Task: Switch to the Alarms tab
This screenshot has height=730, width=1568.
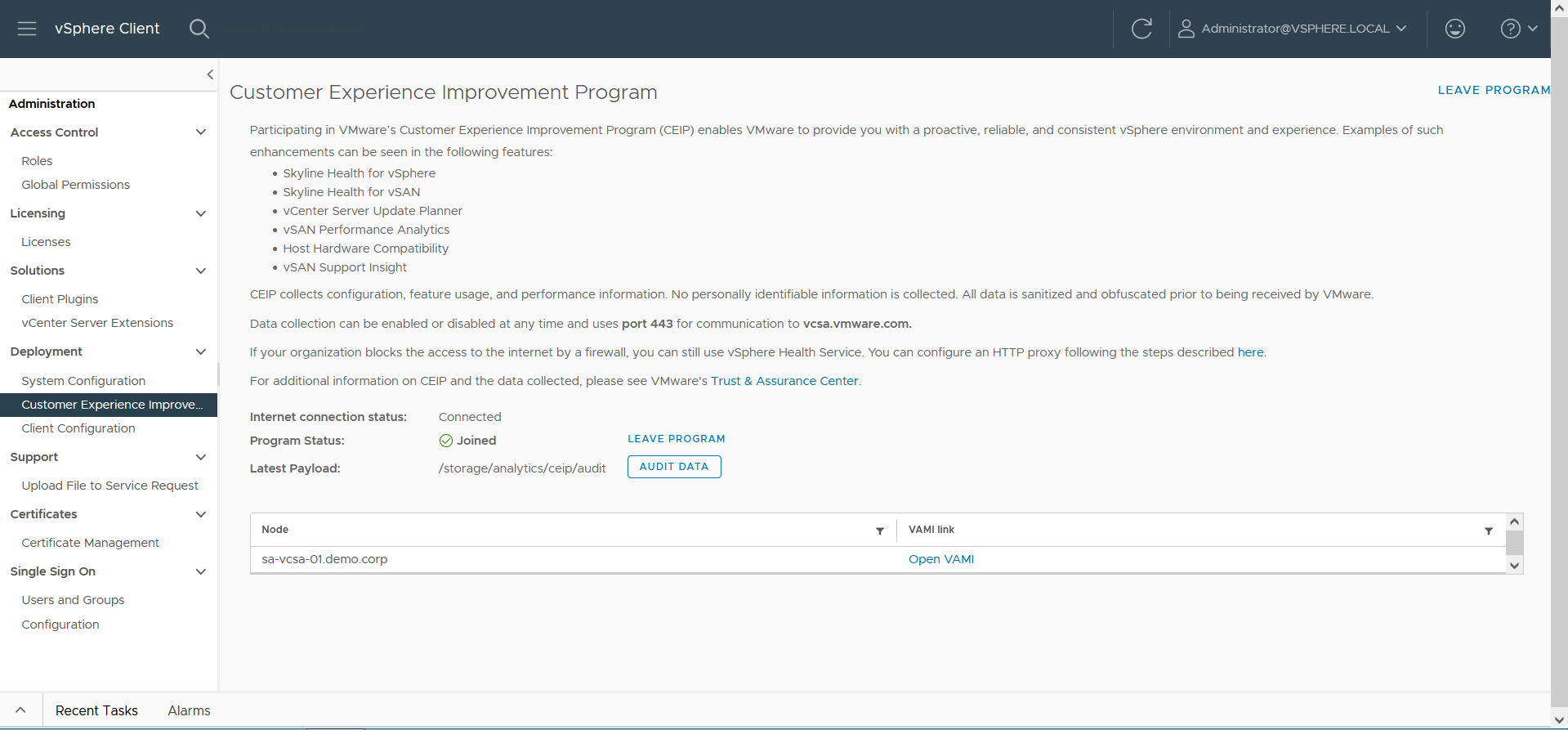Action: tap(189, 710)
